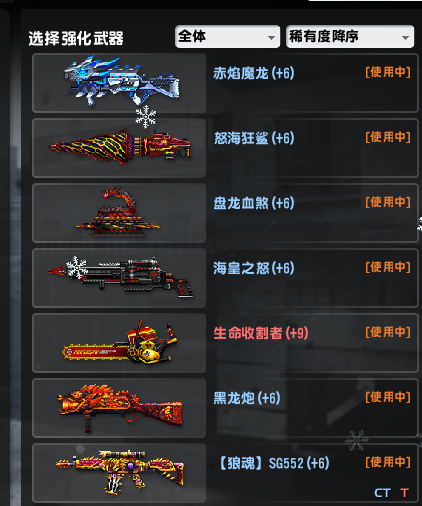Select the 海皇之怒 harpoon gun icon
Viewport: 422px width, 506px height.
click(119, 278)
